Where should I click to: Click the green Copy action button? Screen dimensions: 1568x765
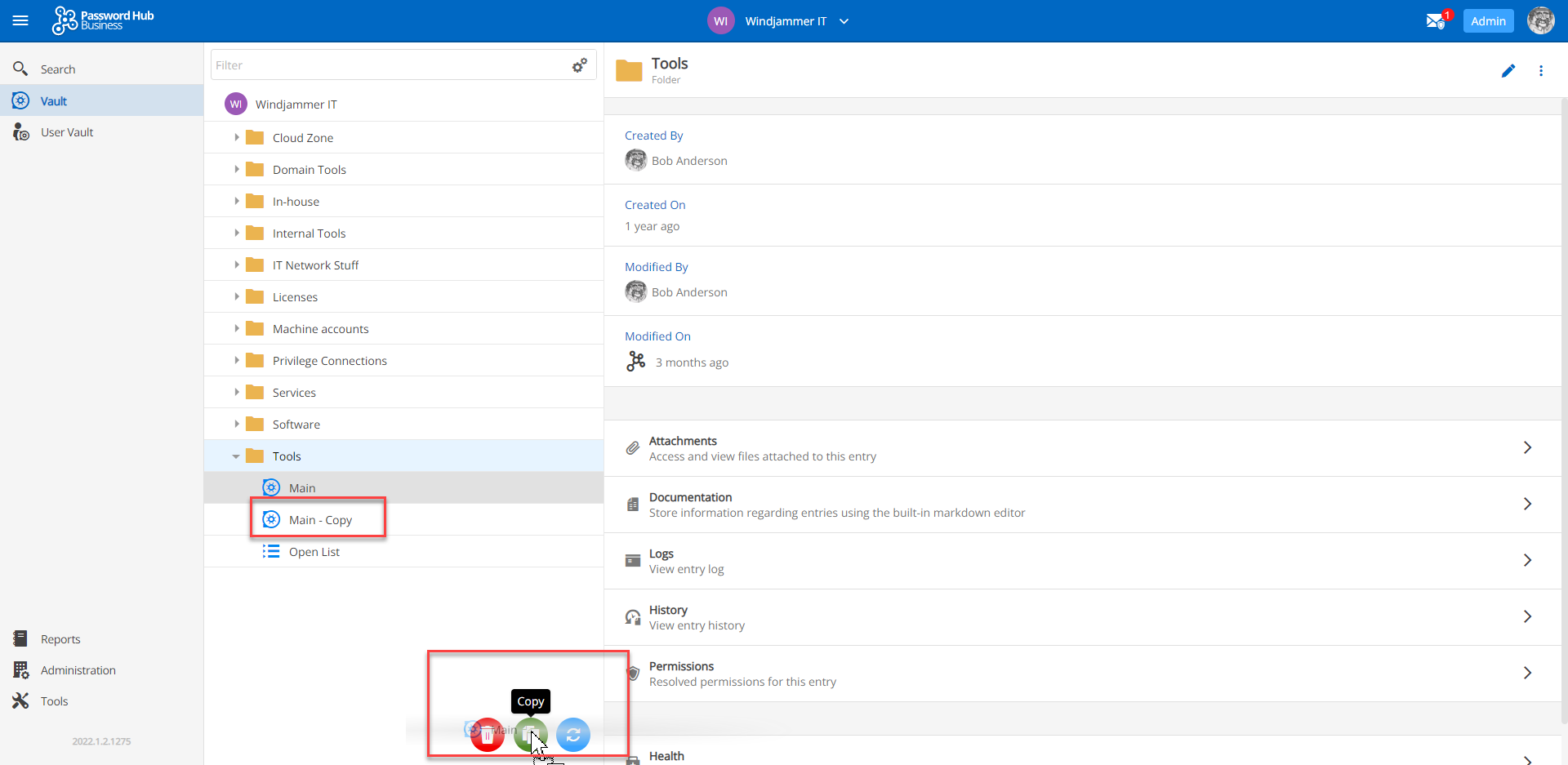(x=530, y=735)
